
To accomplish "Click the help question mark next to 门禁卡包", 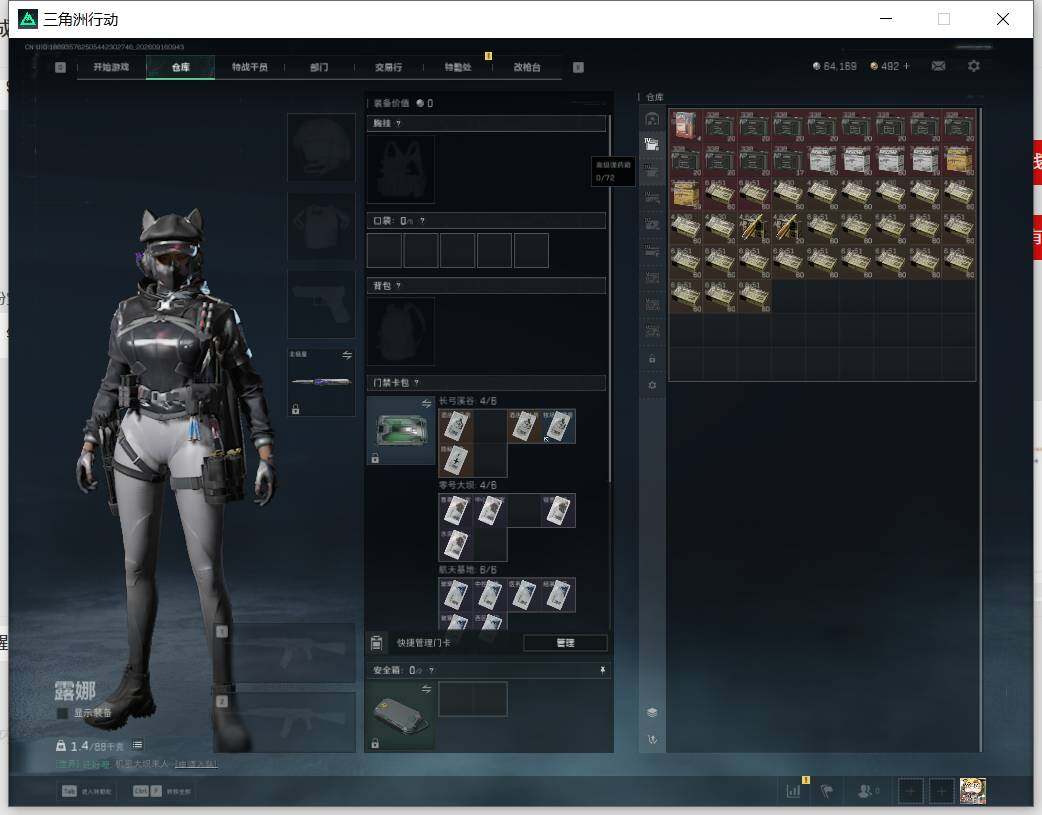I will tap(417, 383).
